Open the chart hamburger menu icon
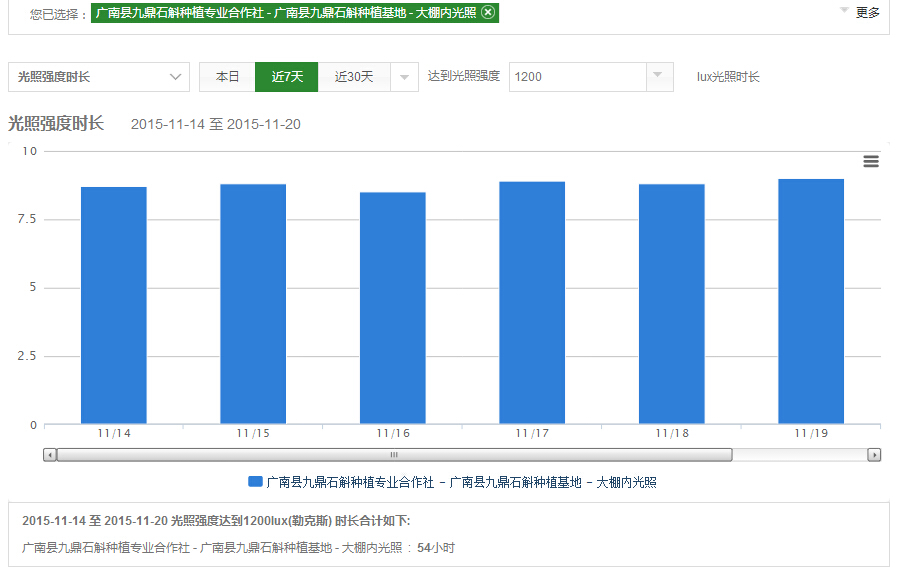The image size is (900, 573). pos(871,162)
